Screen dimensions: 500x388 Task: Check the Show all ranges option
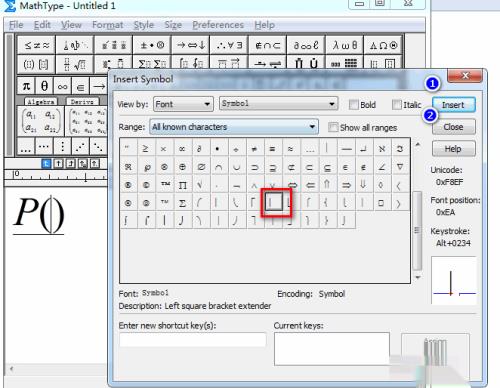point(333,127)
